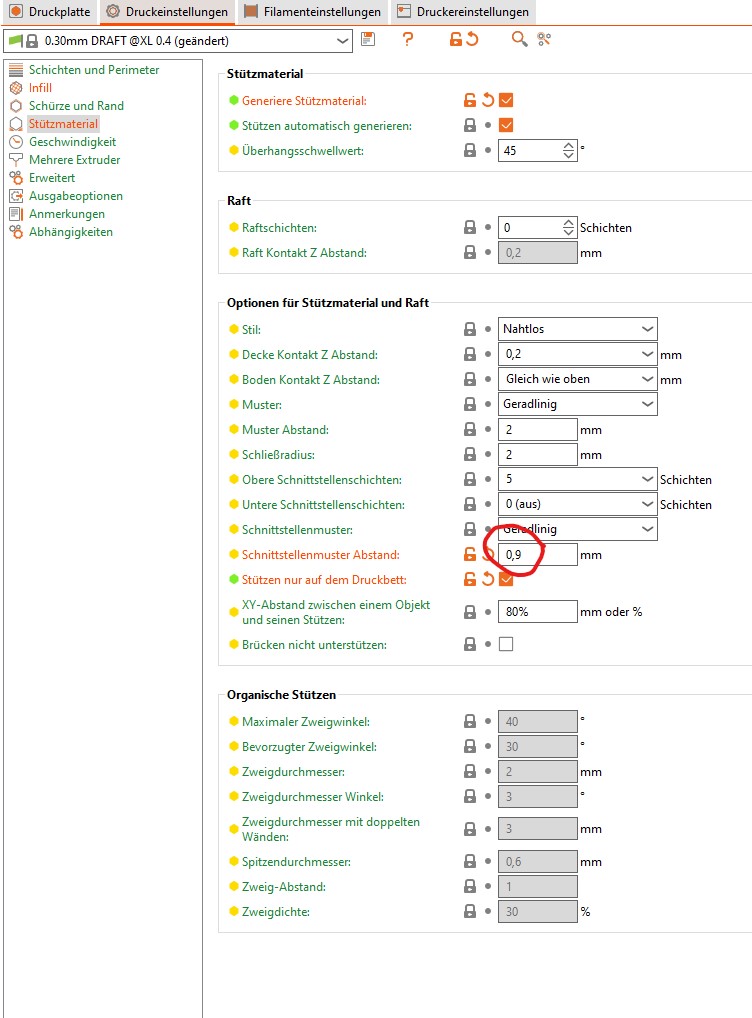Click the Schließradius input field

click(x=538, y=454)
